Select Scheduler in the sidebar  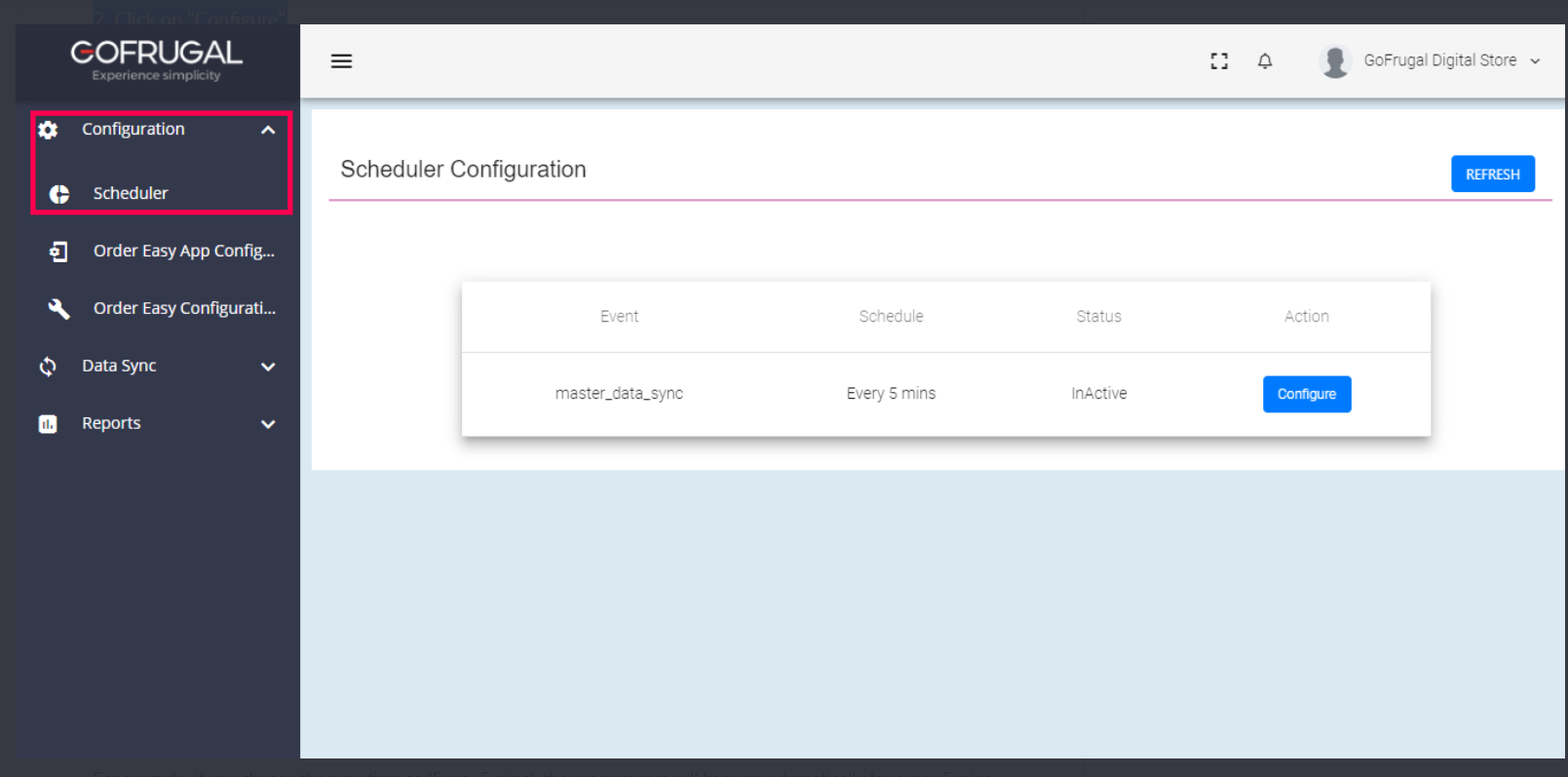[x=131, y=193]
